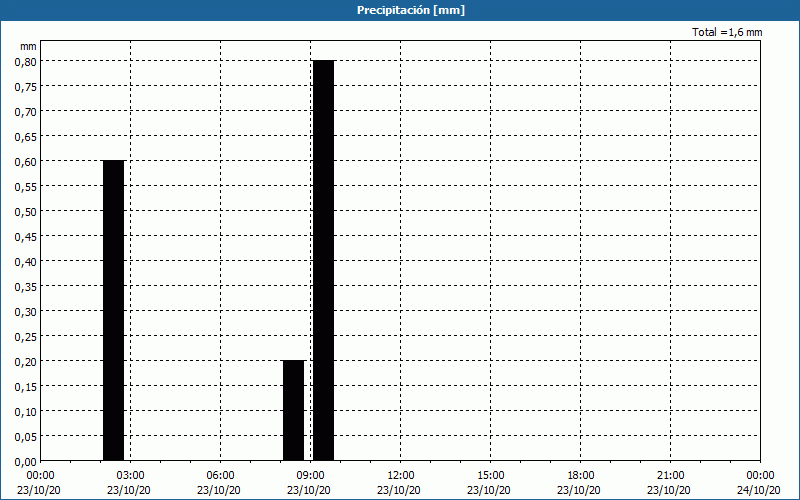The height and width of the screenshot is (500, 800).
Task: Click the 00:00 time label for 24/10/20
Action: pos(760,476)
